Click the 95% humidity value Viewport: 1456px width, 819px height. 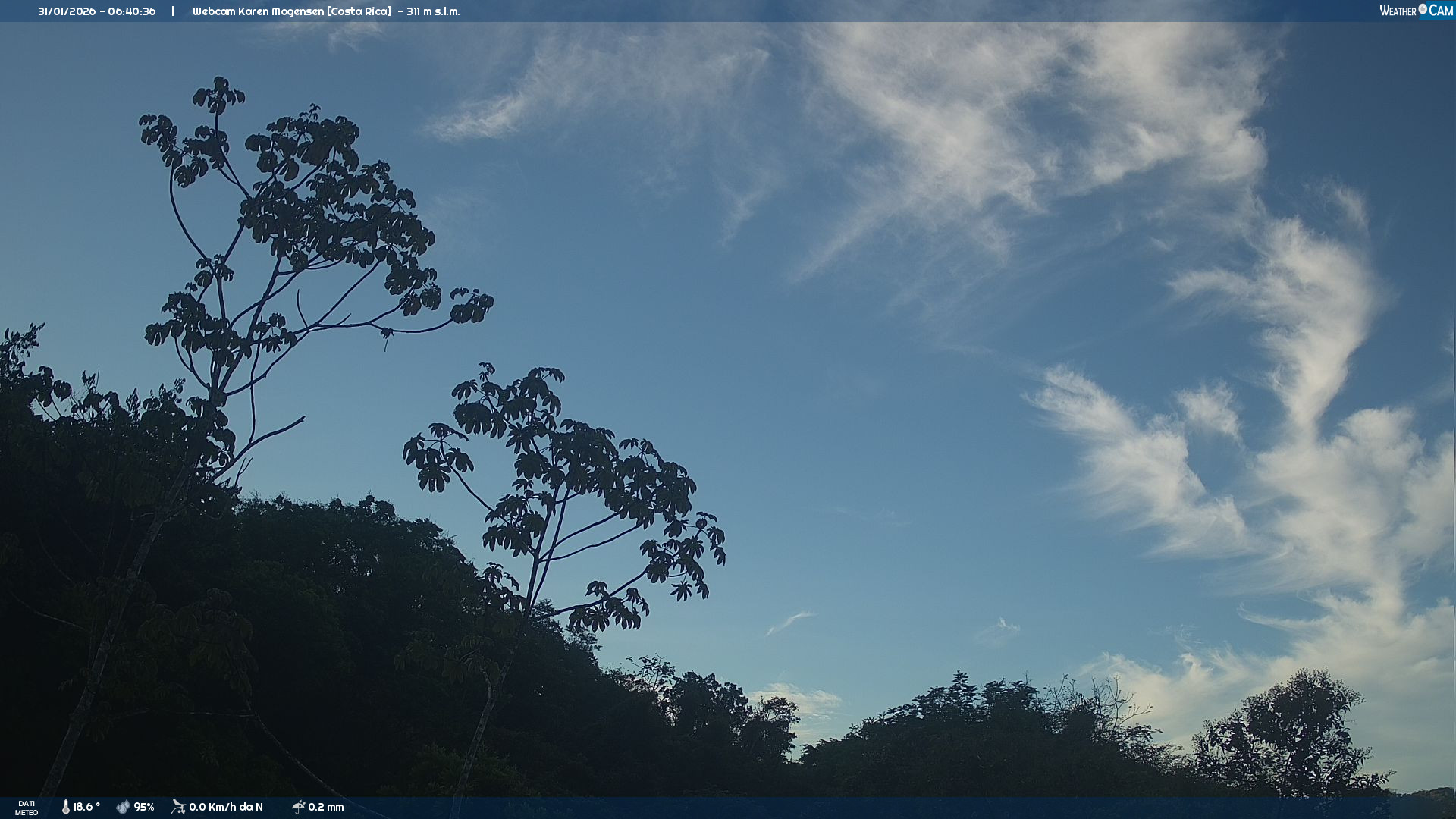click(144, 807)
